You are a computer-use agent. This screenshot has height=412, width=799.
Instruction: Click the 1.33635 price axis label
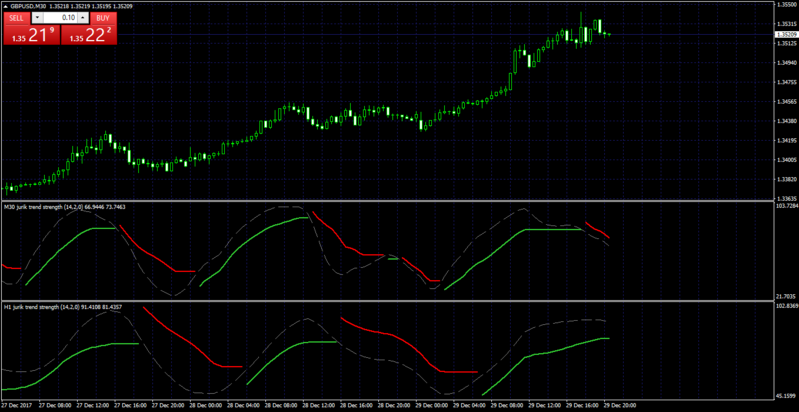click(x=785, y=198)
